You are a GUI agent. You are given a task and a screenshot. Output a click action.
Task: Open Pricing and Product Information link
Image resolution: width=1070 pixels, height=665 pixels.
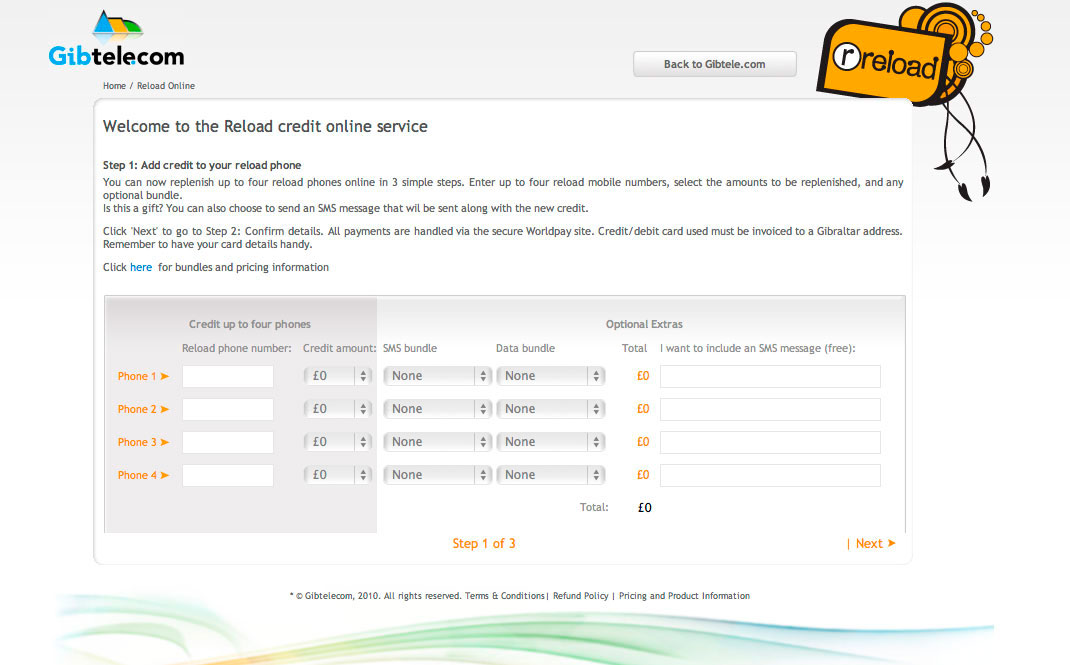[x=684, y=596]
